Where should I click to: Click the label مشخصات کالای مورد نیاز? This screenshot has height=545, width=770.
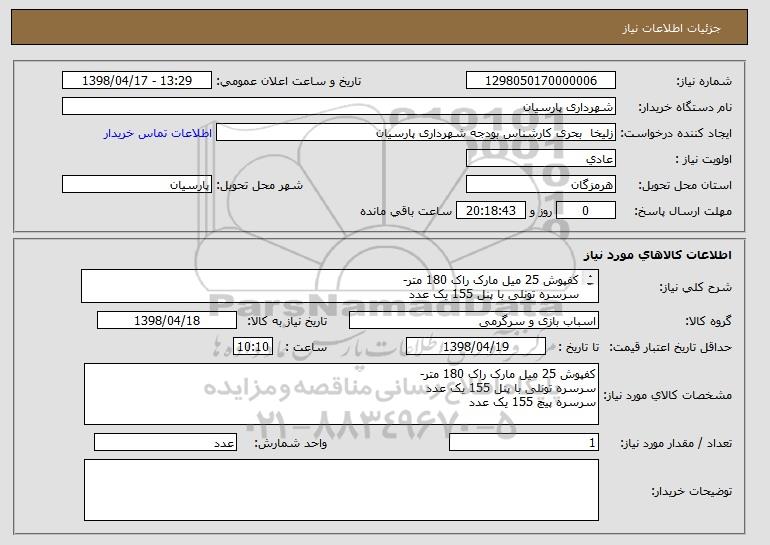[x=668, y=395]
